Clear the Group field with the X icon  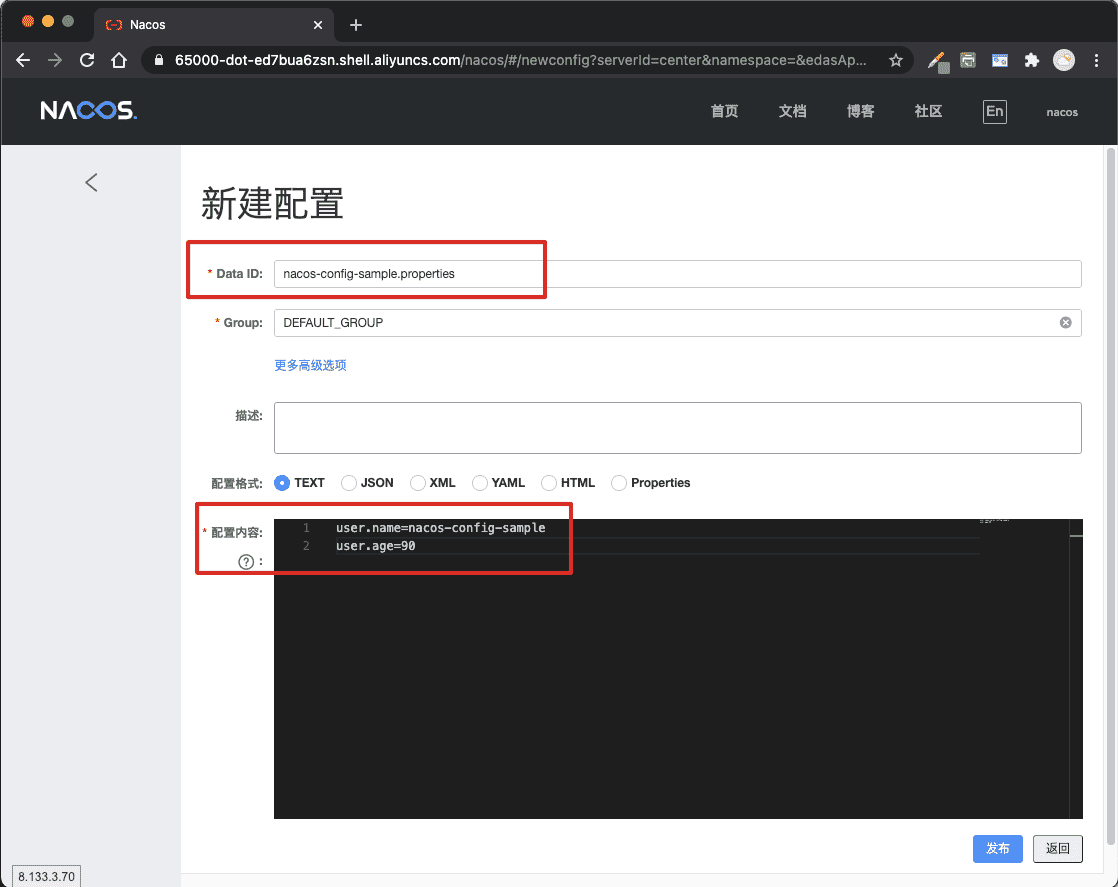point(1065,323)
